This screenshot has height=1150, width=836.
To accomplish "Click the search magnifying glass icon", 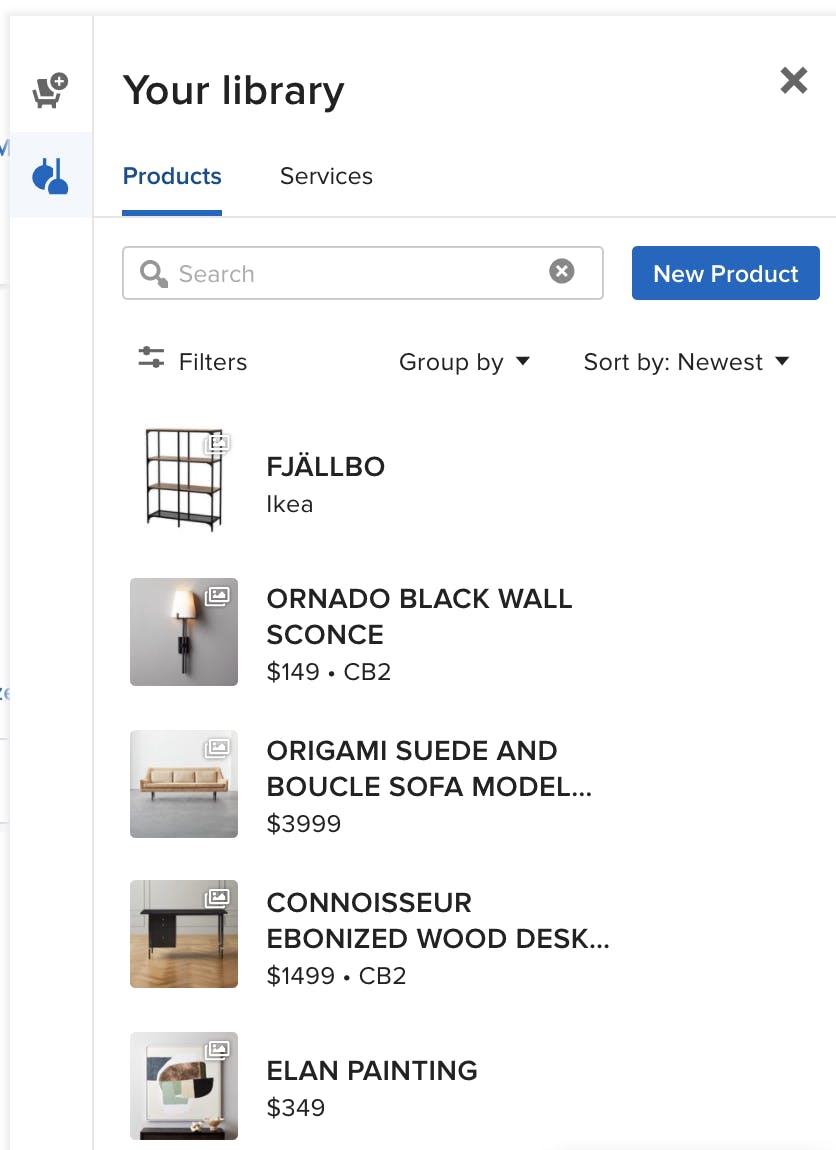I will 153,273.
